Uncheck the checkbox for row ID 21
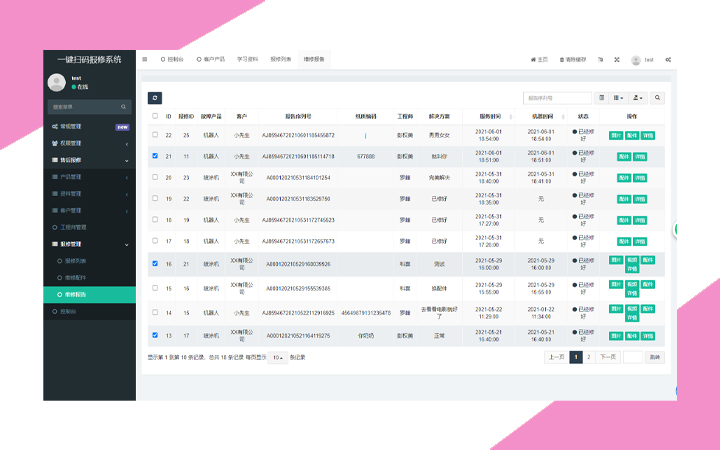This screenshot has width=720, height=450. [x=155, y=156]
